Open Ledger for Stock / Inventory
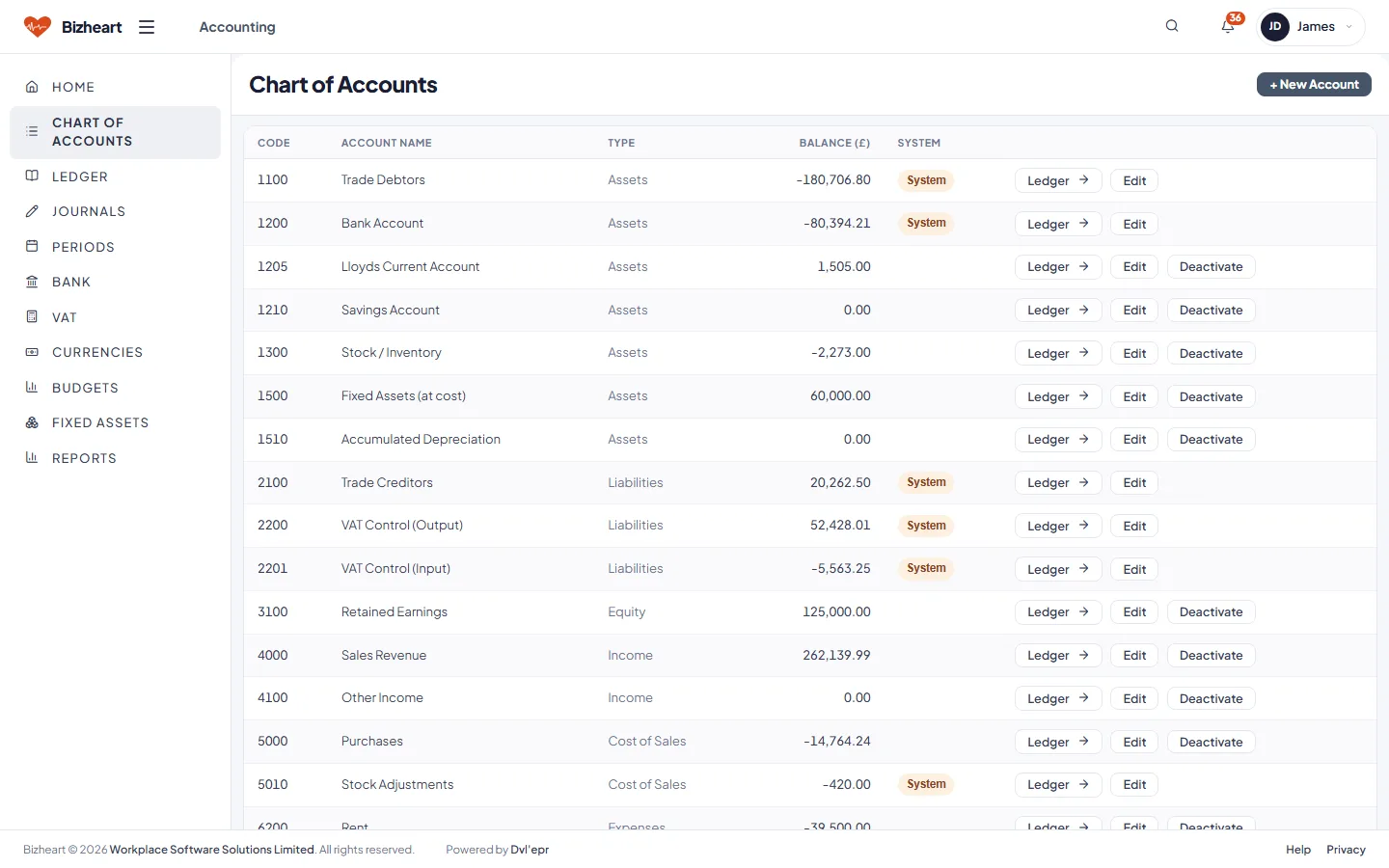This screenshot has height=868, width=1389. tap(1058, 353)
